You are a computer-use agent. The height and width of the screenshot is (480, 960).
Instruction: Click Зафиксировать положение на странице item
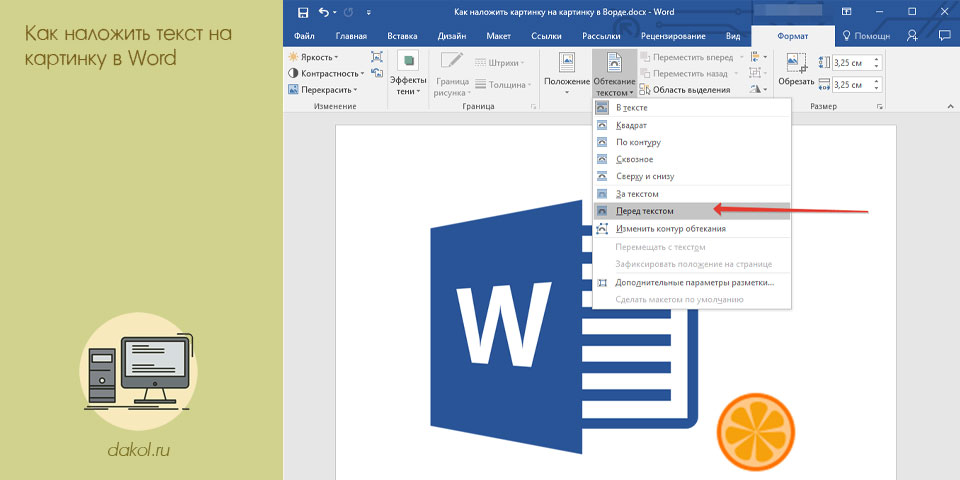tap(692, 264)
